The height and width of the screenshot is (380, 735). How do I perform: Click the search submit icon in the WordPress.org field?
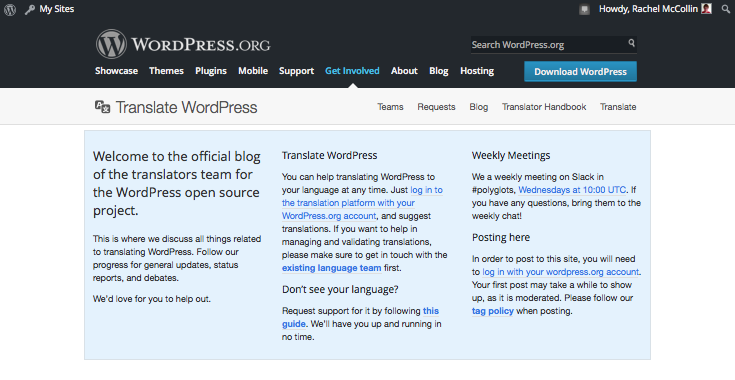point(631,43)
